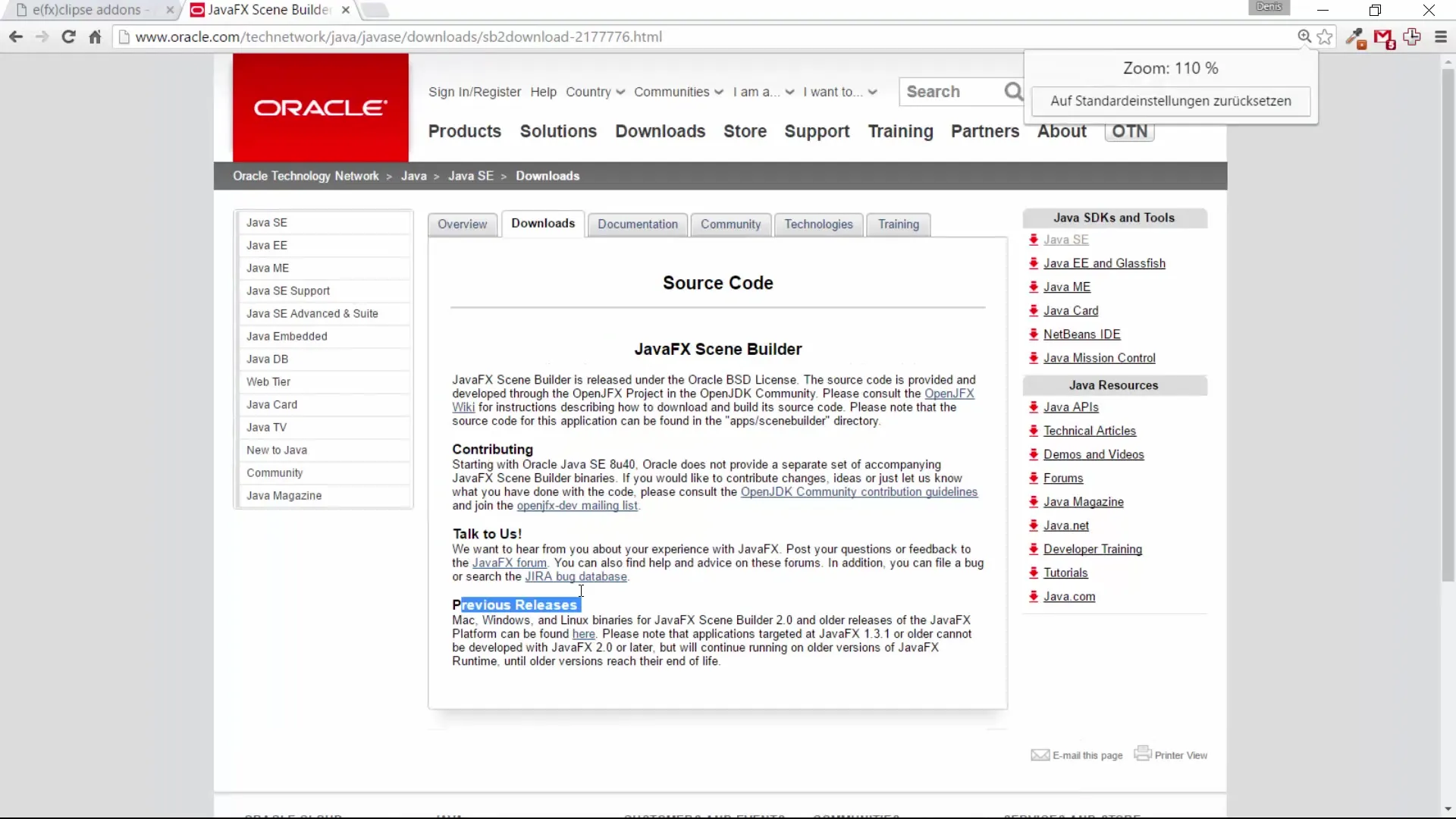Open the openjfx-dev mailing list link
This screenshot has height=819, width=1456.
coord(577,506)
